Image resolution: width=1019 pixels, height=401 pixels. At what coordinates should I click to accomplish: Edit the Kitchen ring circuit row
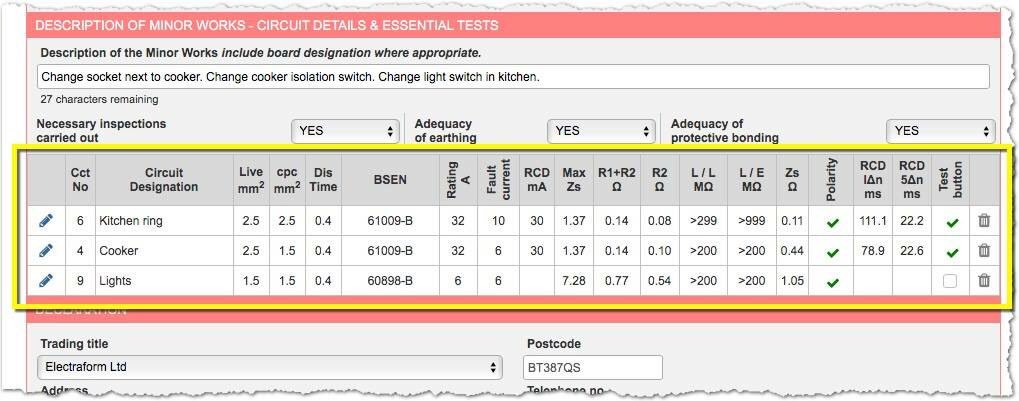(45, 221)
